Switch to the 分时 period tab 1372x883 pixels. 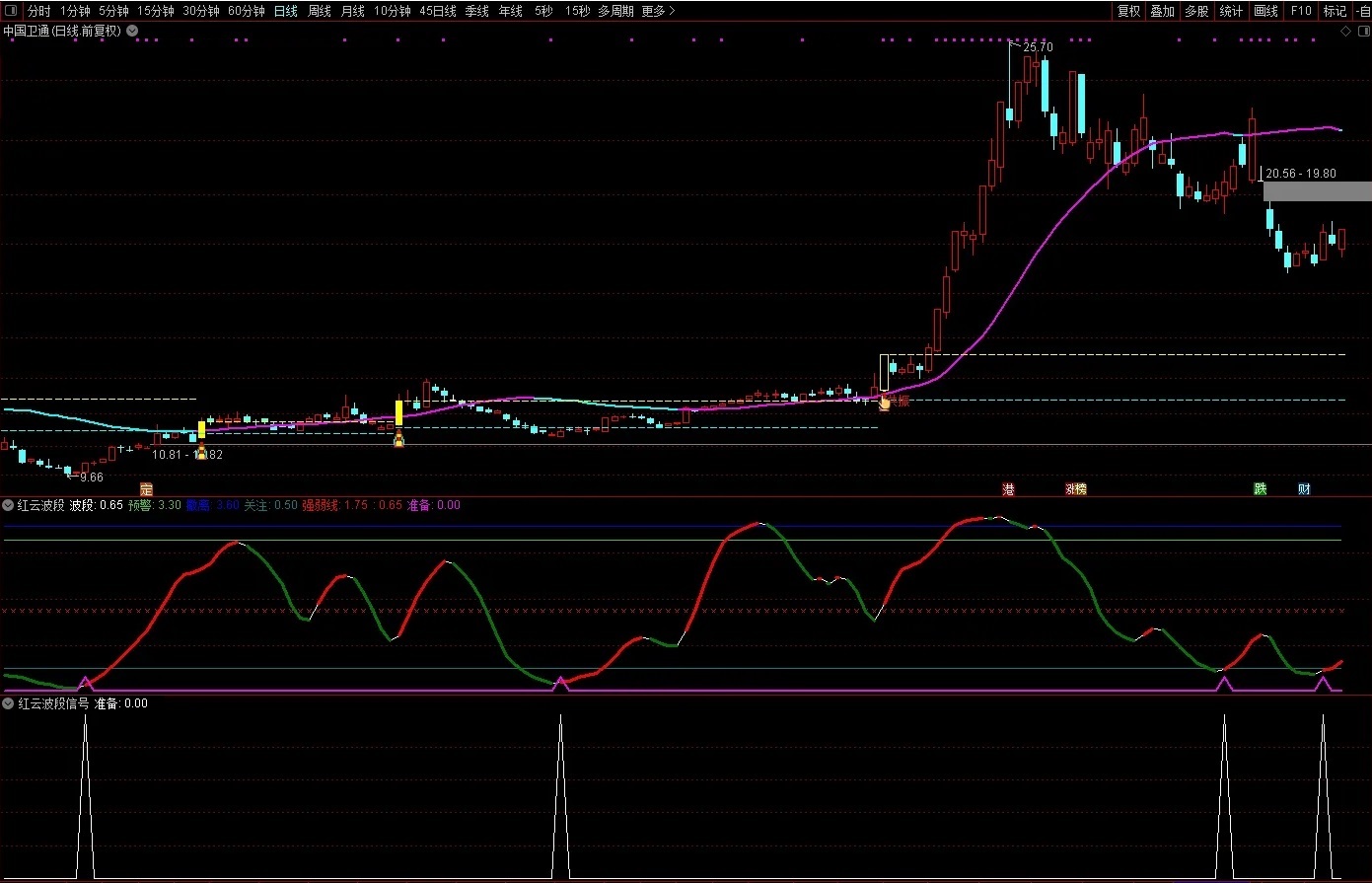pyautogui.click(x=38, y=11)
